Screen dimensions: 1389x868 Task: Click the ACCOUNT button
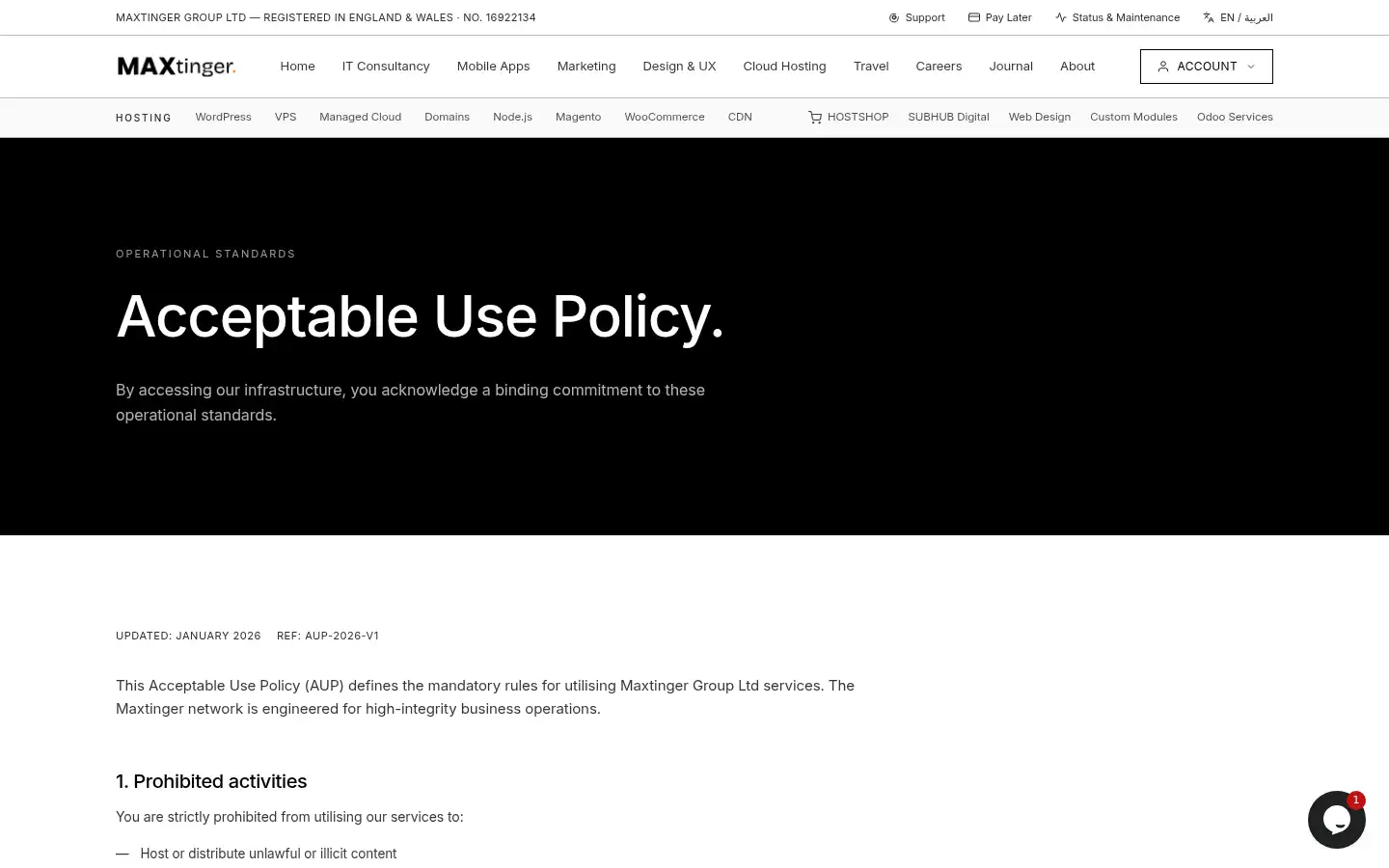(x=1207, y=67)
